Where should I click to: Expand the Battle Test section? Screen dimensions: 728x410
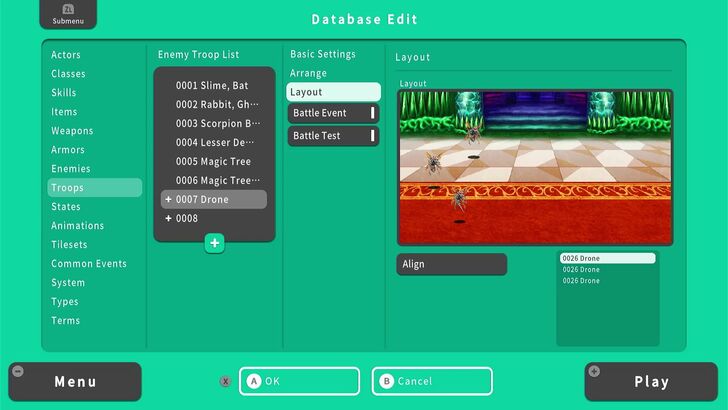(333, 136)
